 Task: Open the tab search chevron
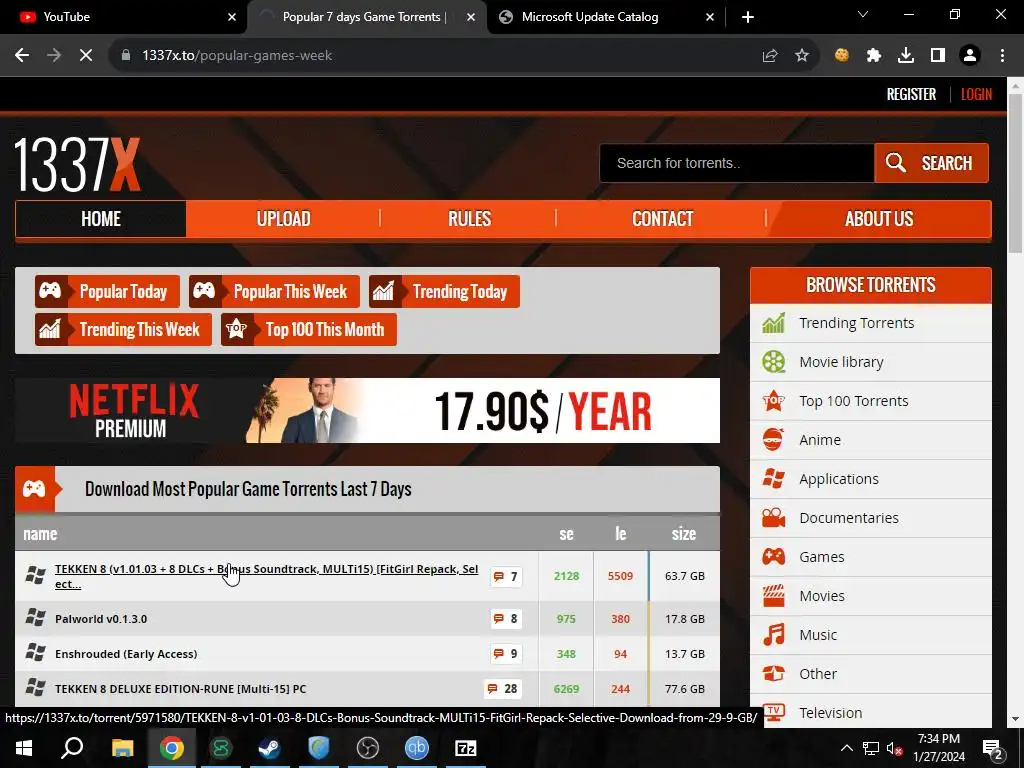pos(863,14)
